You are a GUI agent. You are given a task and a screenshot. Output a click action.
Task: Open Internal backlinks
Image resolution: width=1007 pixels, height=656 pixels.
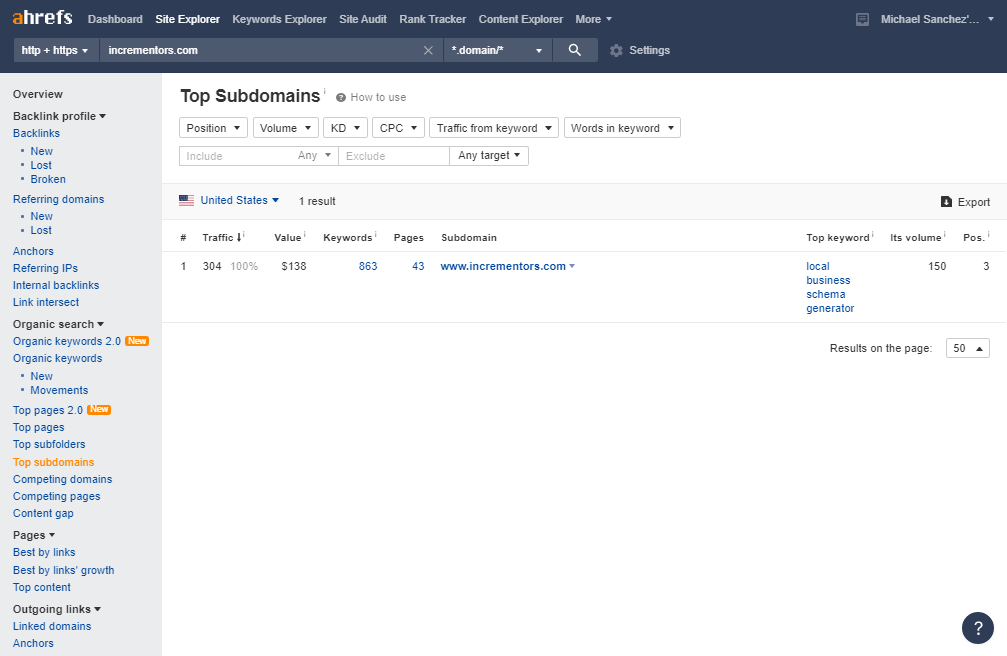[x=56, y=285]
